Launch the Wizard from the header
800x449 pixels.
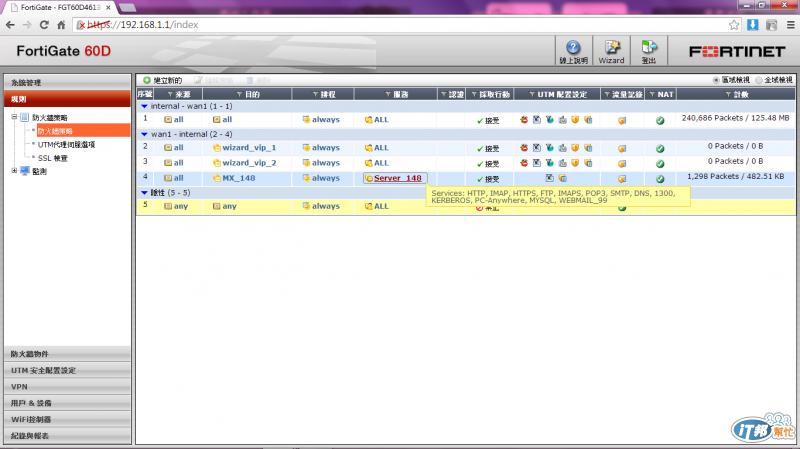[x=611, y=51]
